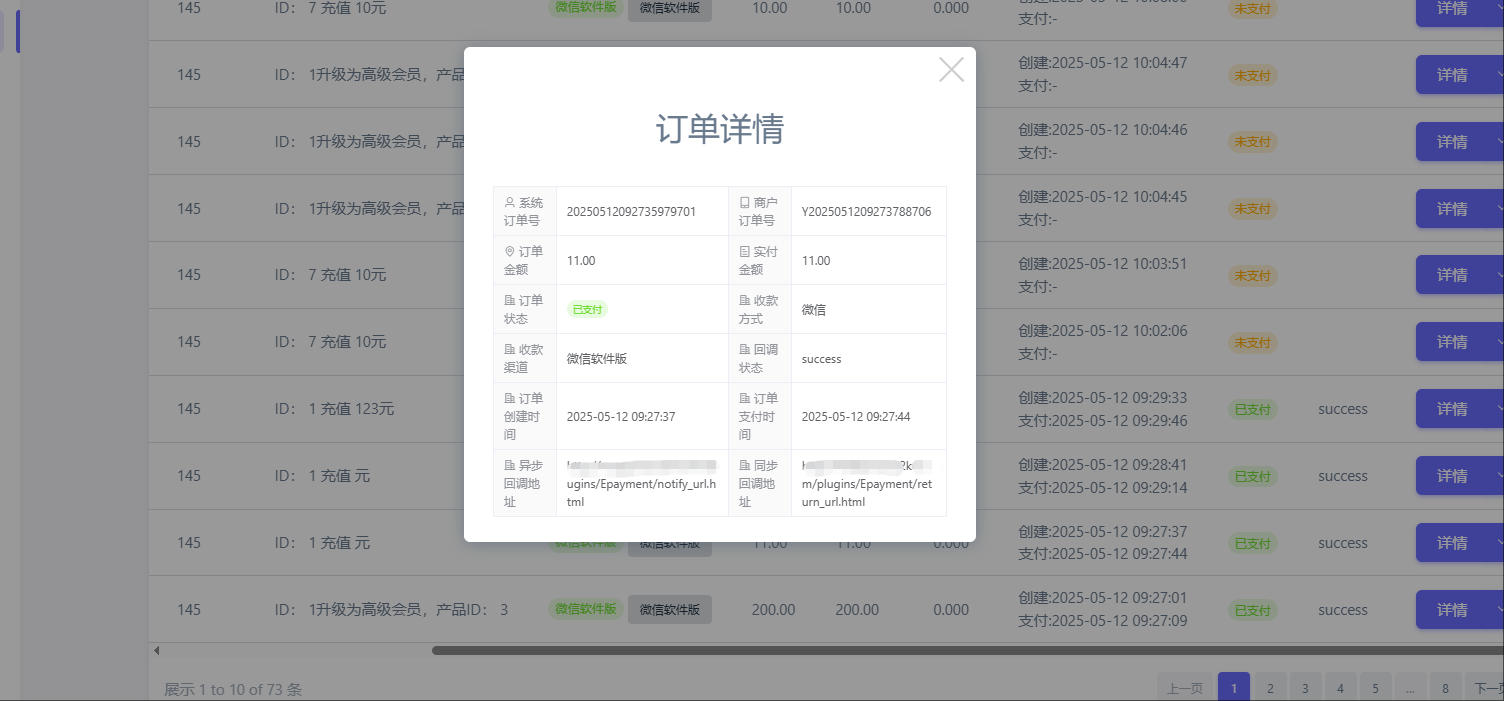1504x701 pixels.
Task: Click the "展示 1 to 10 of 73 条" summary
Action: [x=233, y=689]
